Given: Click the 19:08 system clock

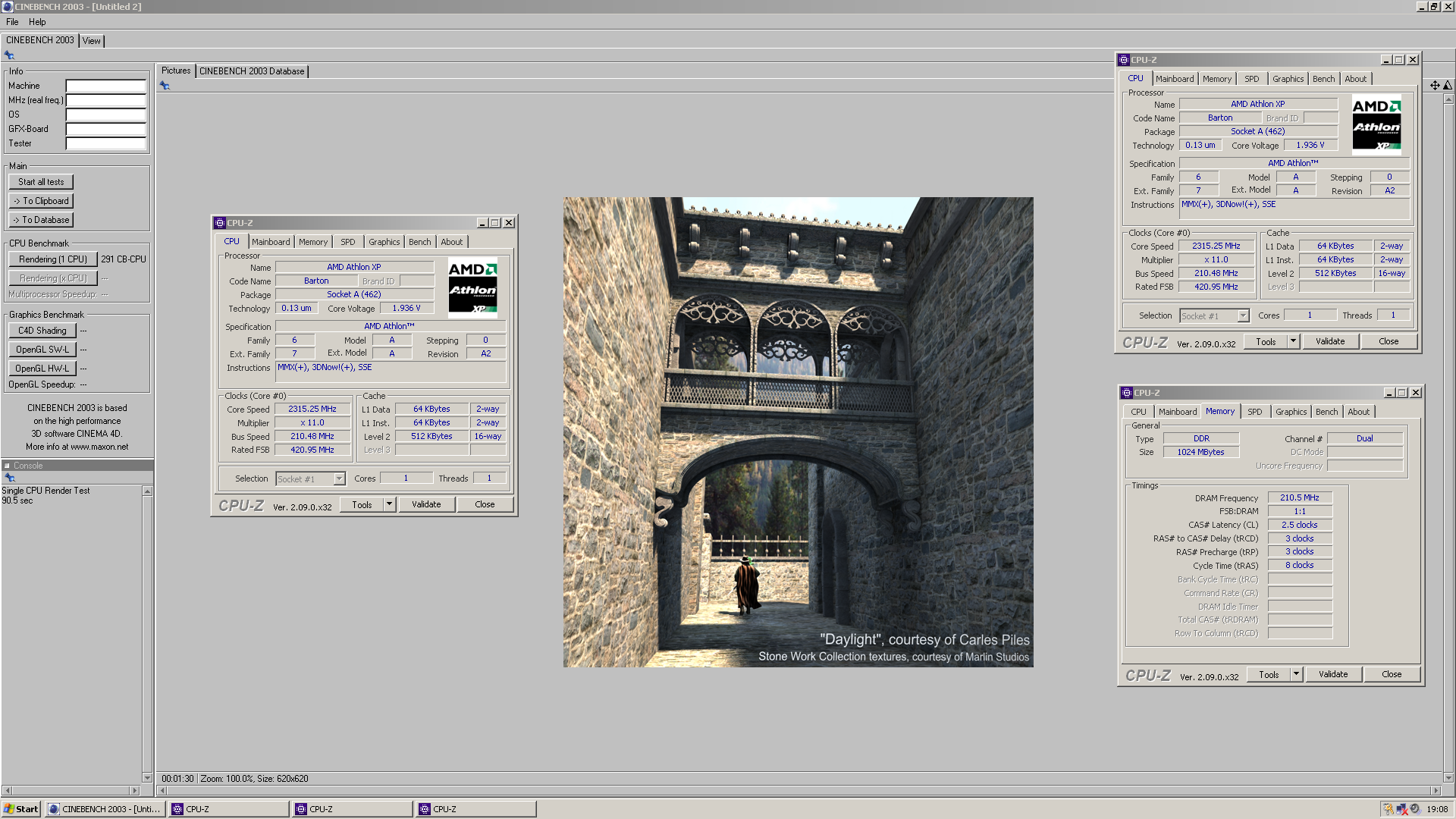Looking at the screenshot, I should point(1437,809).
